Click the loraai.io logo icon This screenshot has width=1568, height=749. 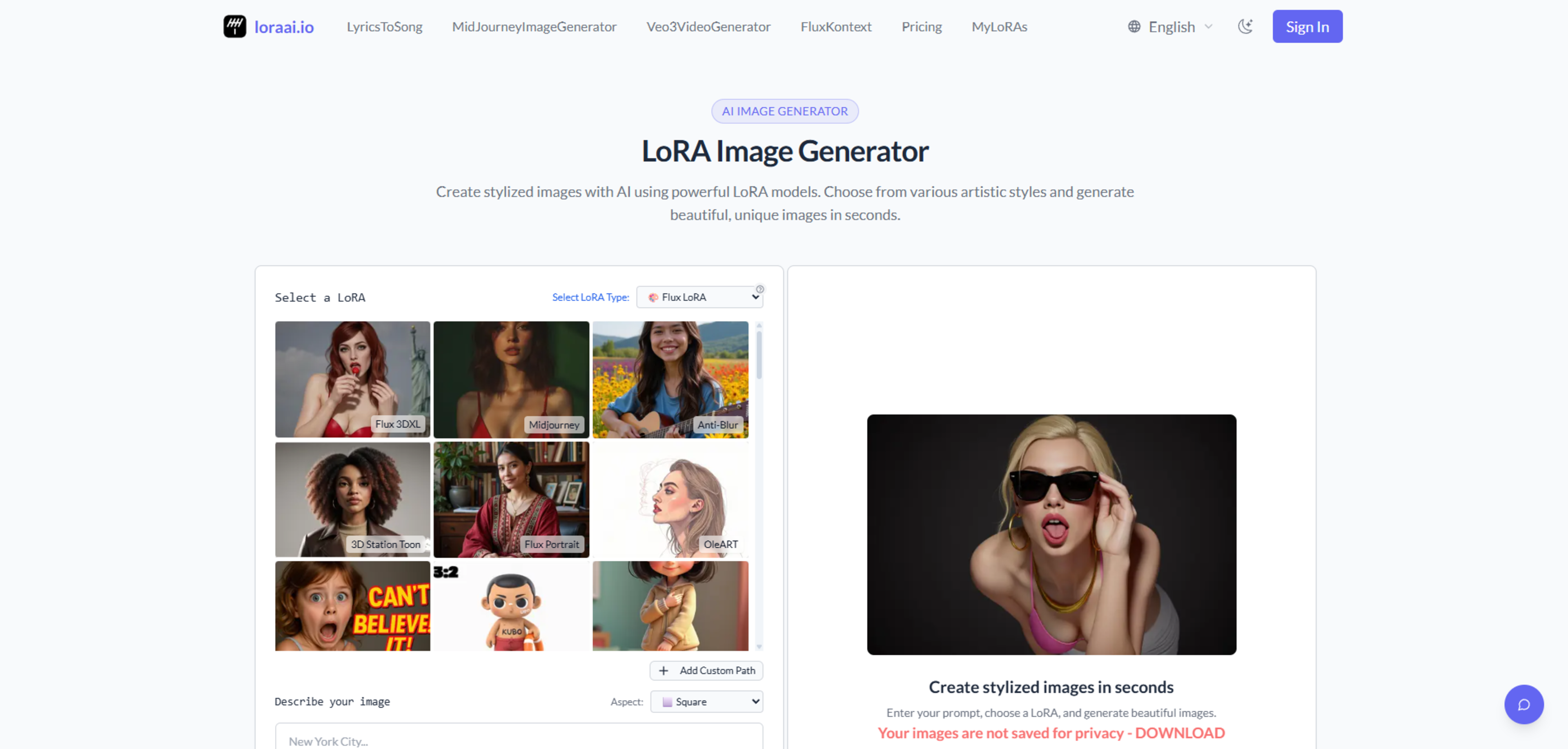pyautogui.click(x=234, y=27)
